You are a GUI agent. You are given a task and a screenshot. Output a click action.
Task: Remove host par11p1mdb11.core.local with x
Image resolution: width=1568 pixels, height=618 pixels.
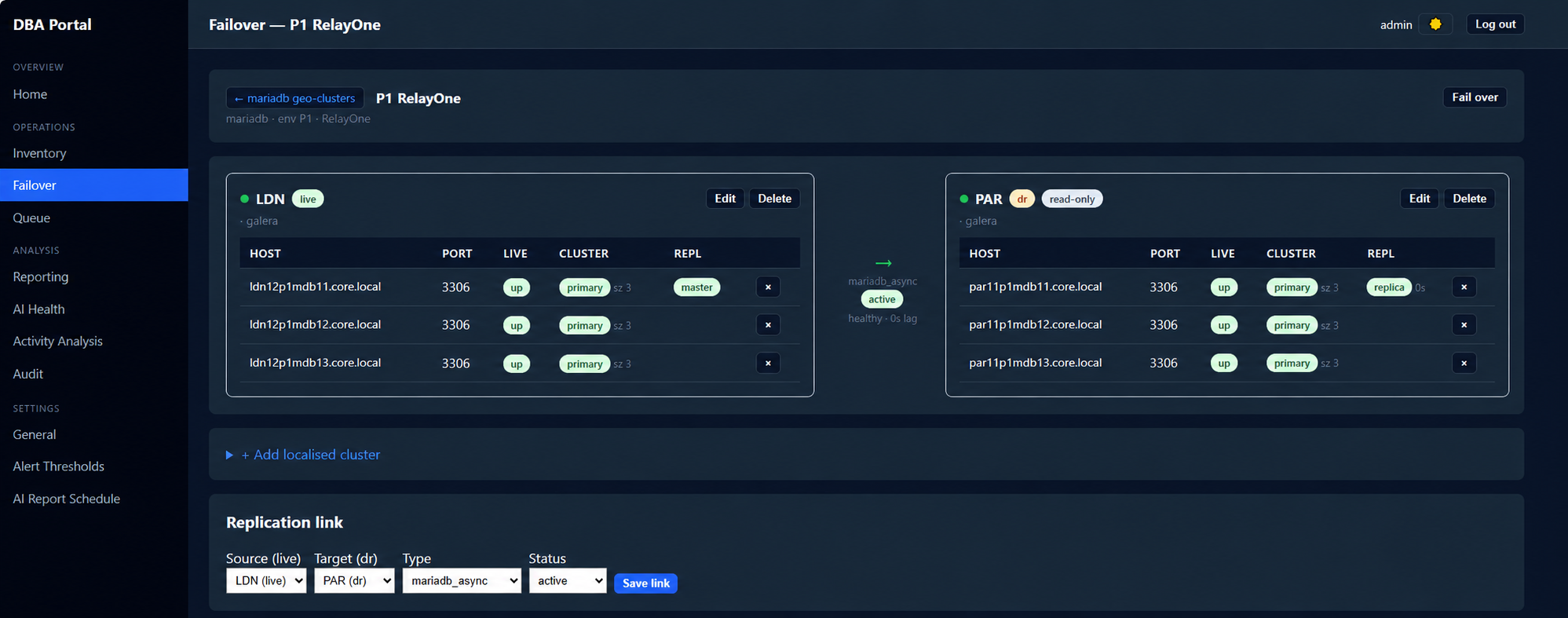pyautogui.click(x=1464, y=287)
